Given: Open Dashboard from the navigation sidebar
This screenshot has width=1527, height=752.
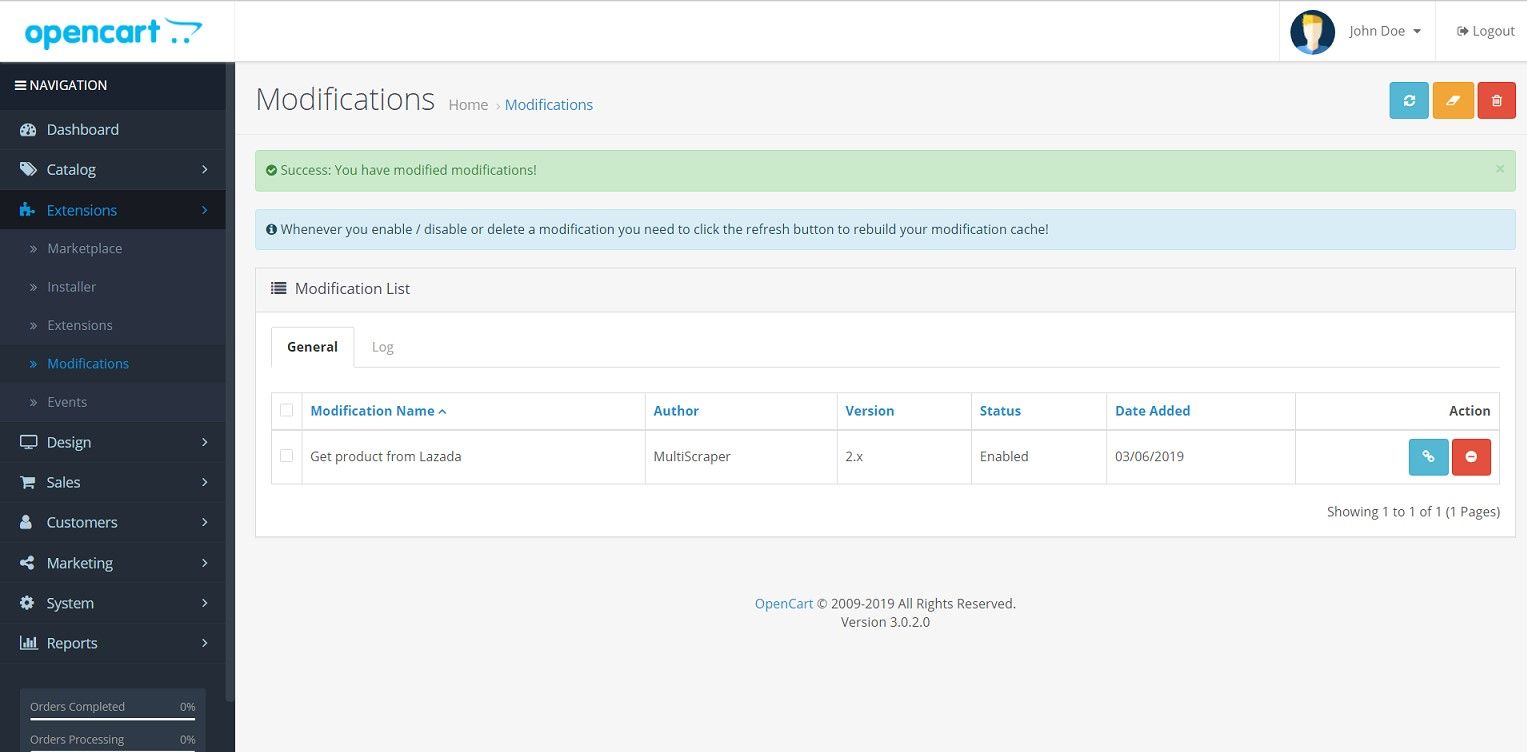Looking at the screenshot, I should (82, 130).
